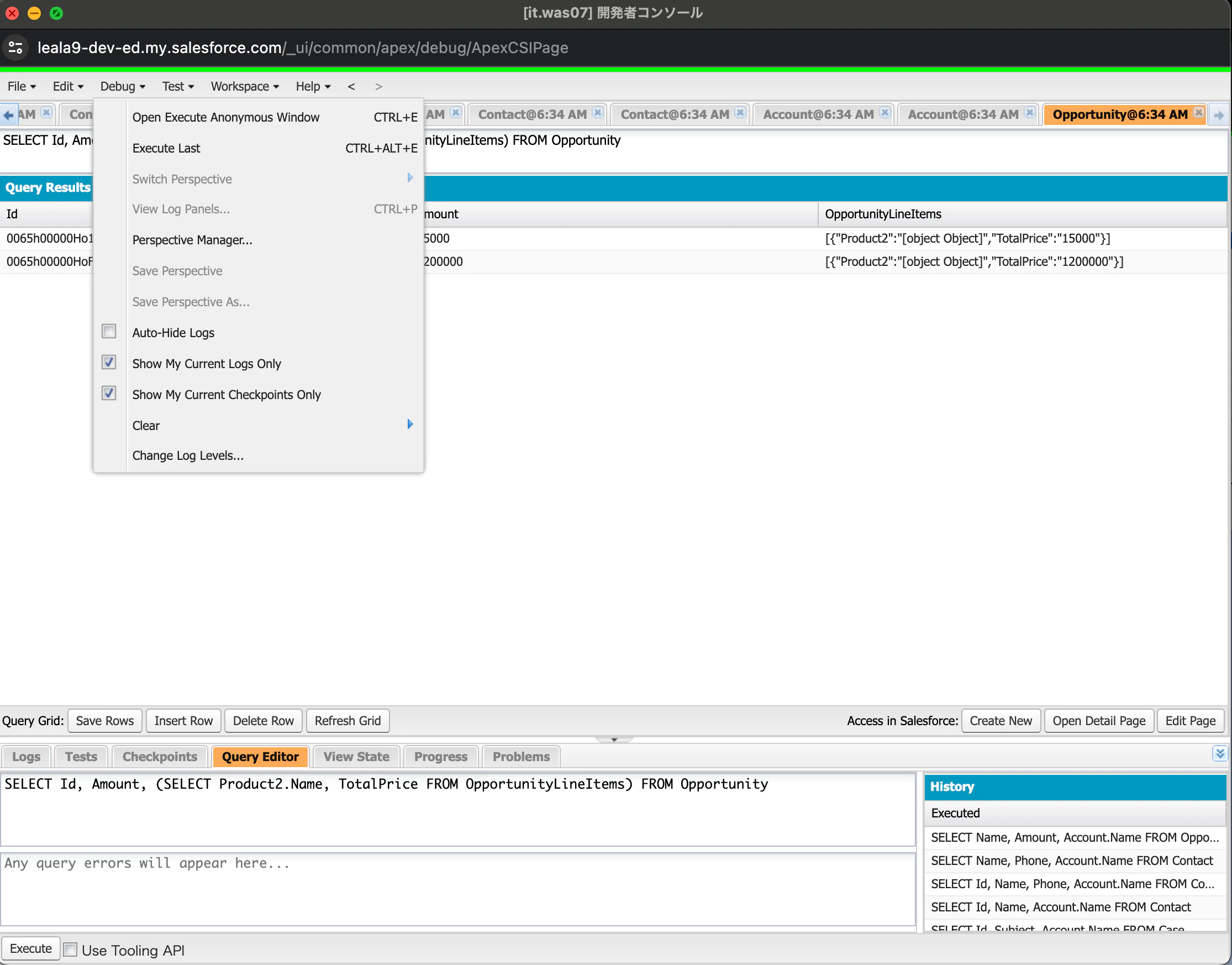Close the Opportunity@6:34 AM tab
This screenshot has width=1232, height=965.
click(x=1198, y=113)
